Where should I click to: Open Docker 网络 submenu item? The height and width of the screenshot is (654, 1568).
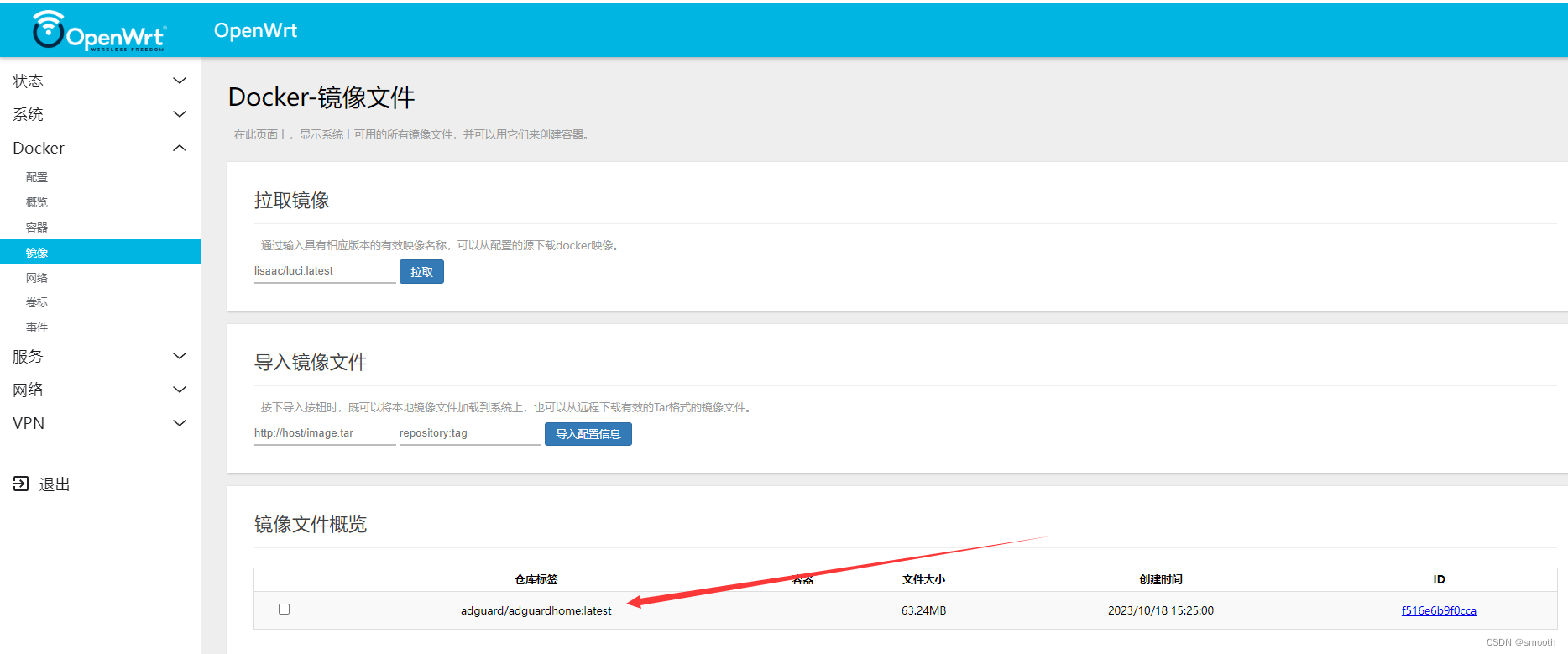tap(37, 278)
